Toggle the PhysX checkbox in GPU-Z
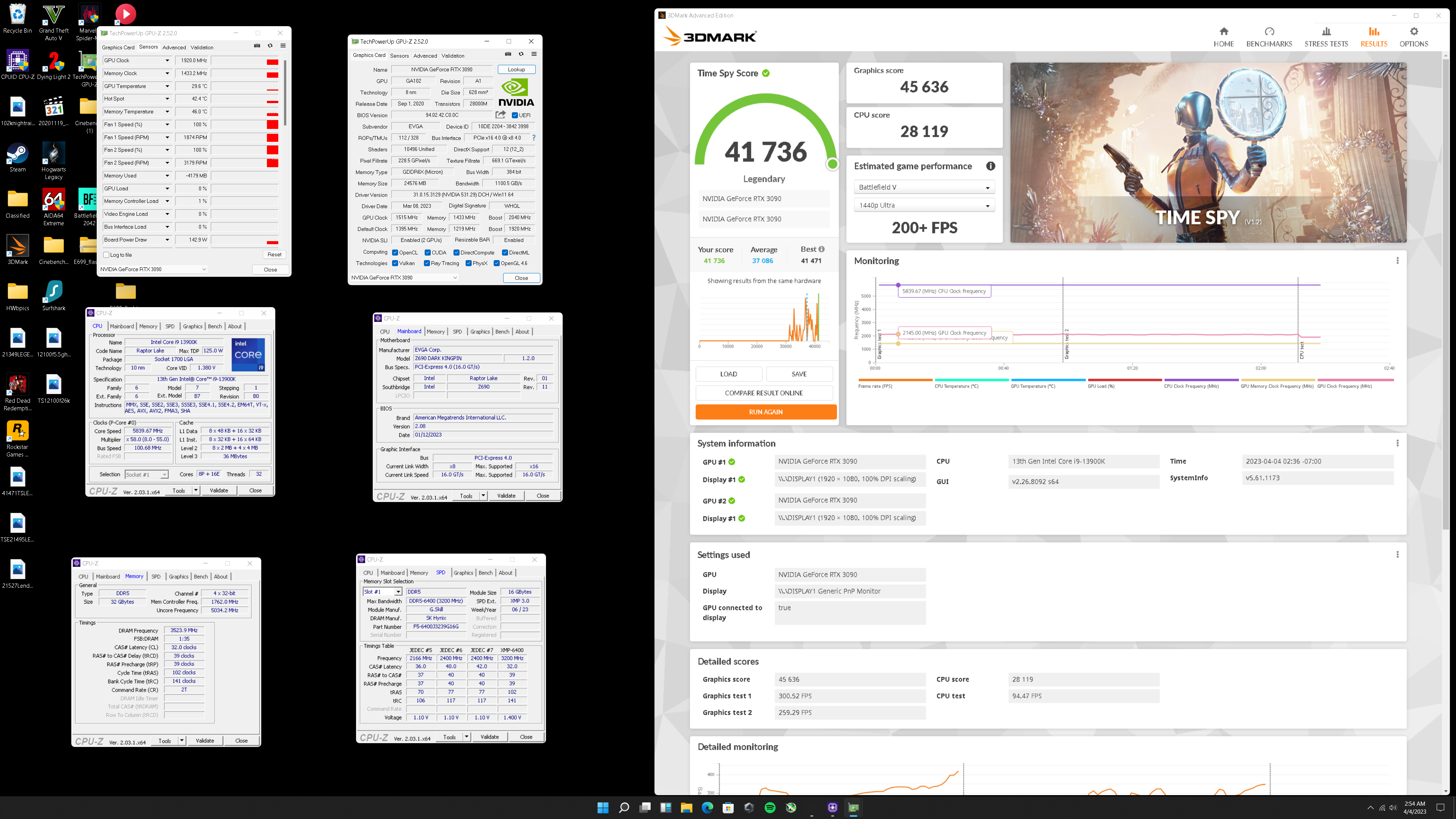 point(469,264)
